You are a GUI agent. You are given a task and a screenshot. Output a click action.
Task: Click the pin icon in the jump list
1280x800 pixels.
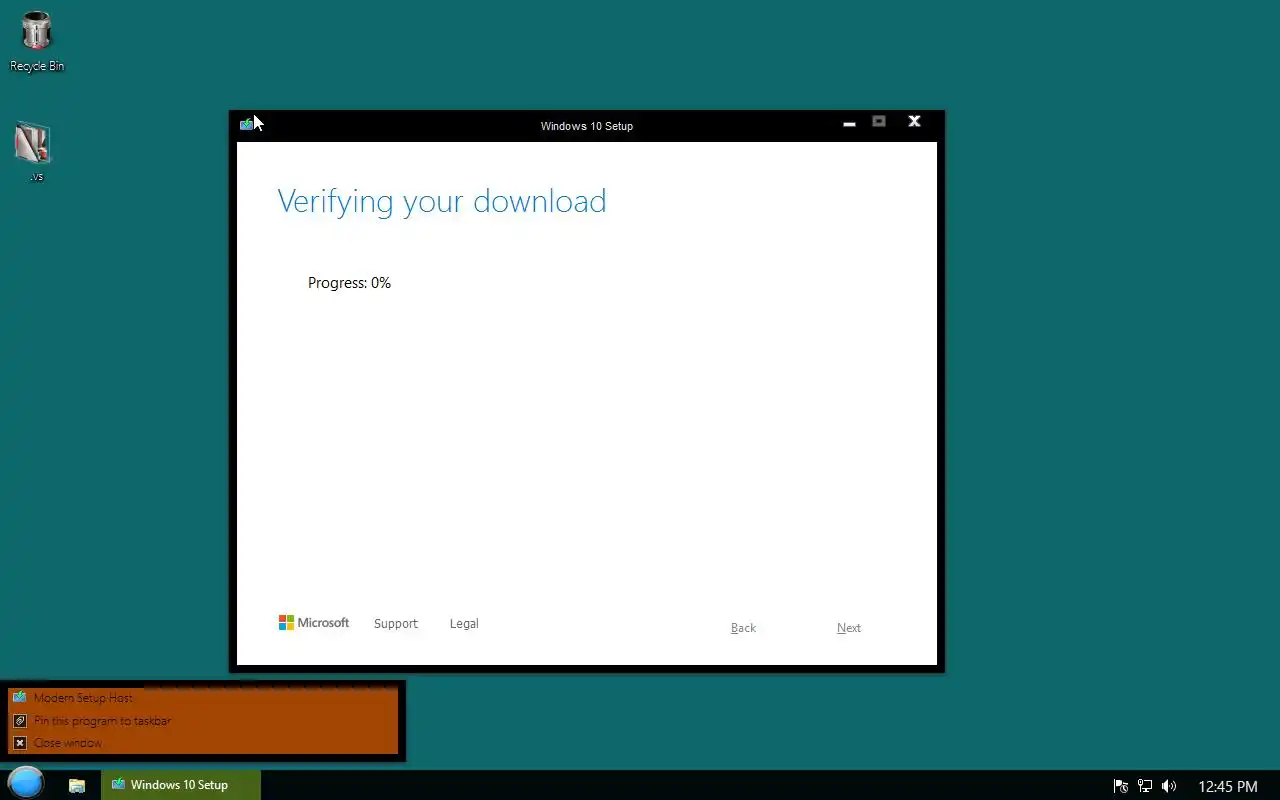click(x=19, y=720)
